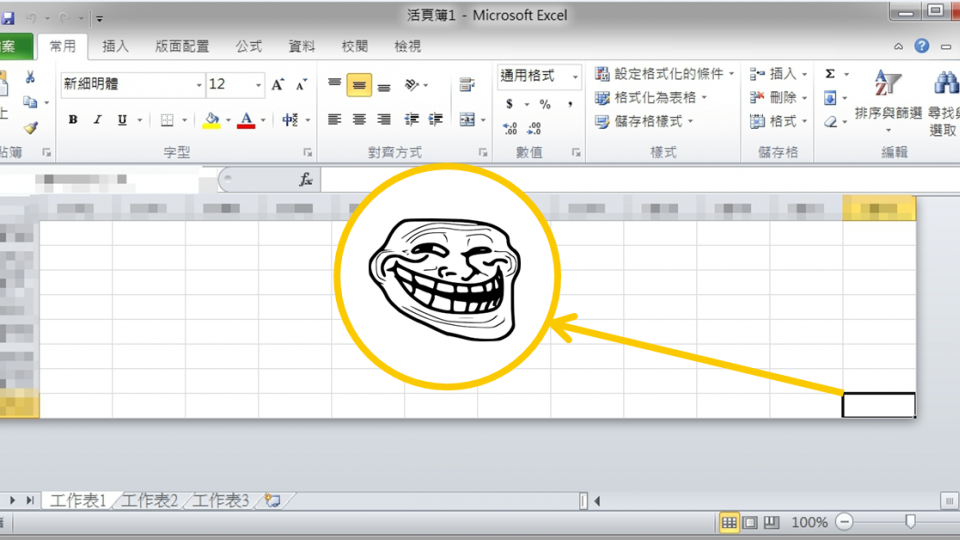Screen dimensions: 960x540
Task: Click the percent style icon
Action: [545, 104]
